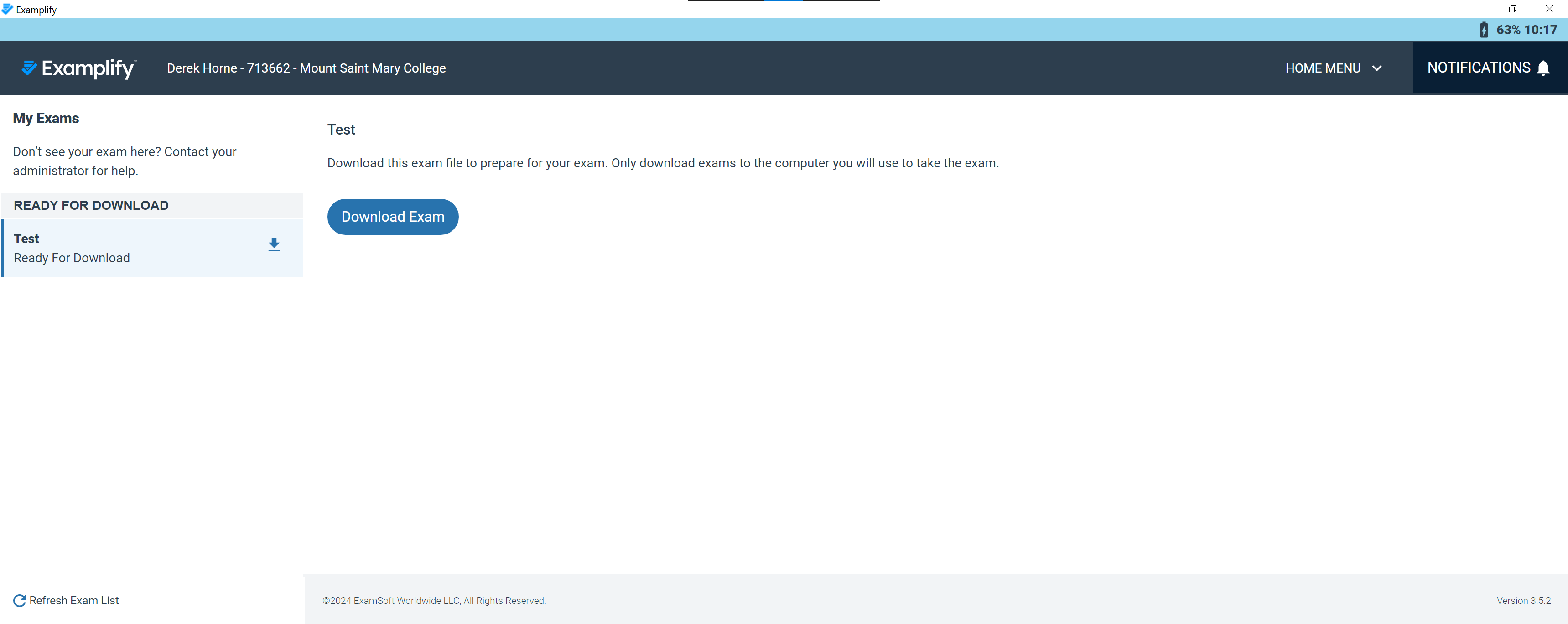Viewport: 1568px width, 624px height.
Task: Click the download instructions paragraph
Action: click(x=663, y=163)
